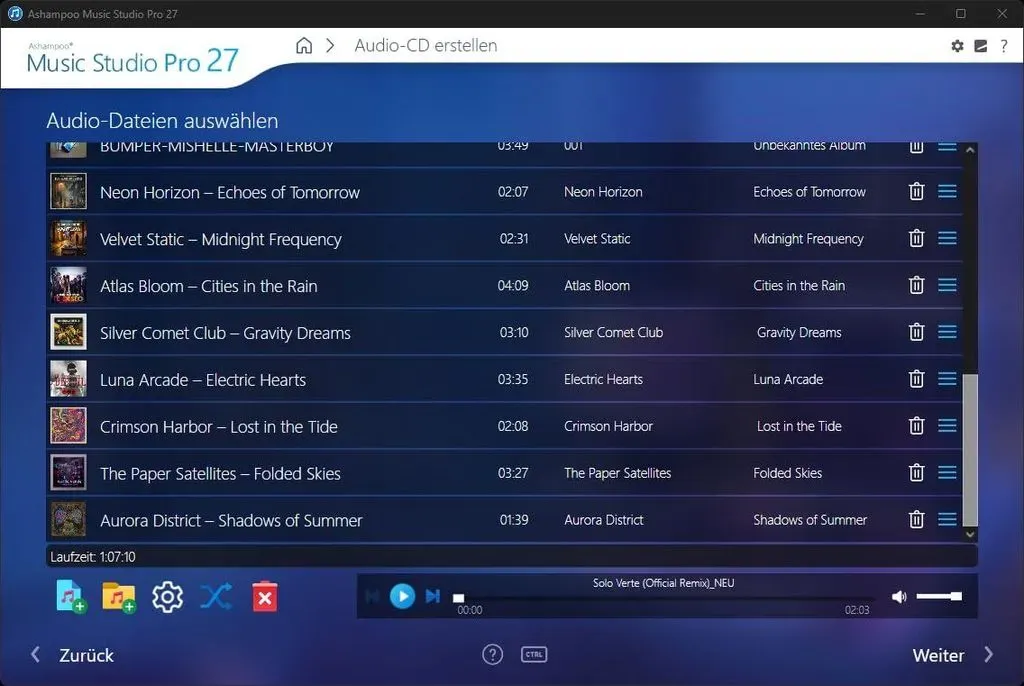Click the track list scrollbar thumb
This screenshot has height=686, width=1024.
[x=970, y=450]
